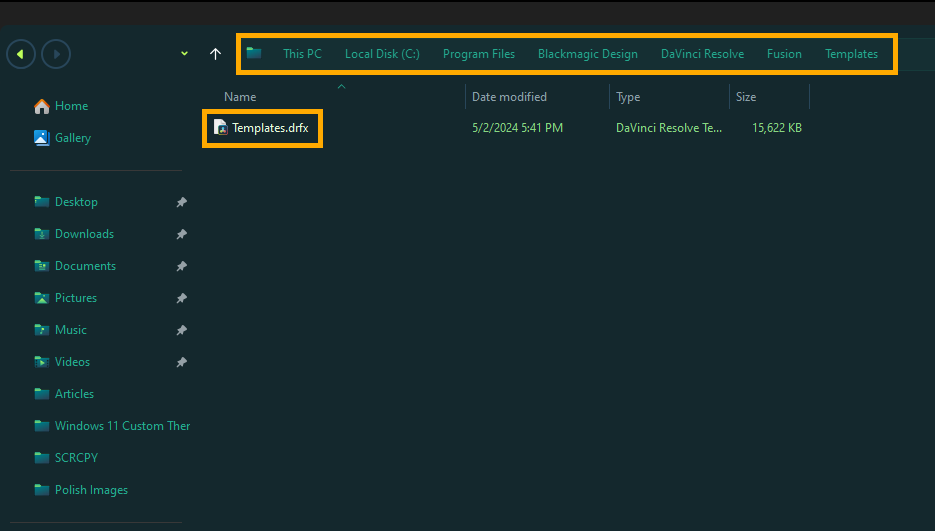
Task: Click the Gallery picture icon
Action: pyautogui.click(x=42, y=138)
